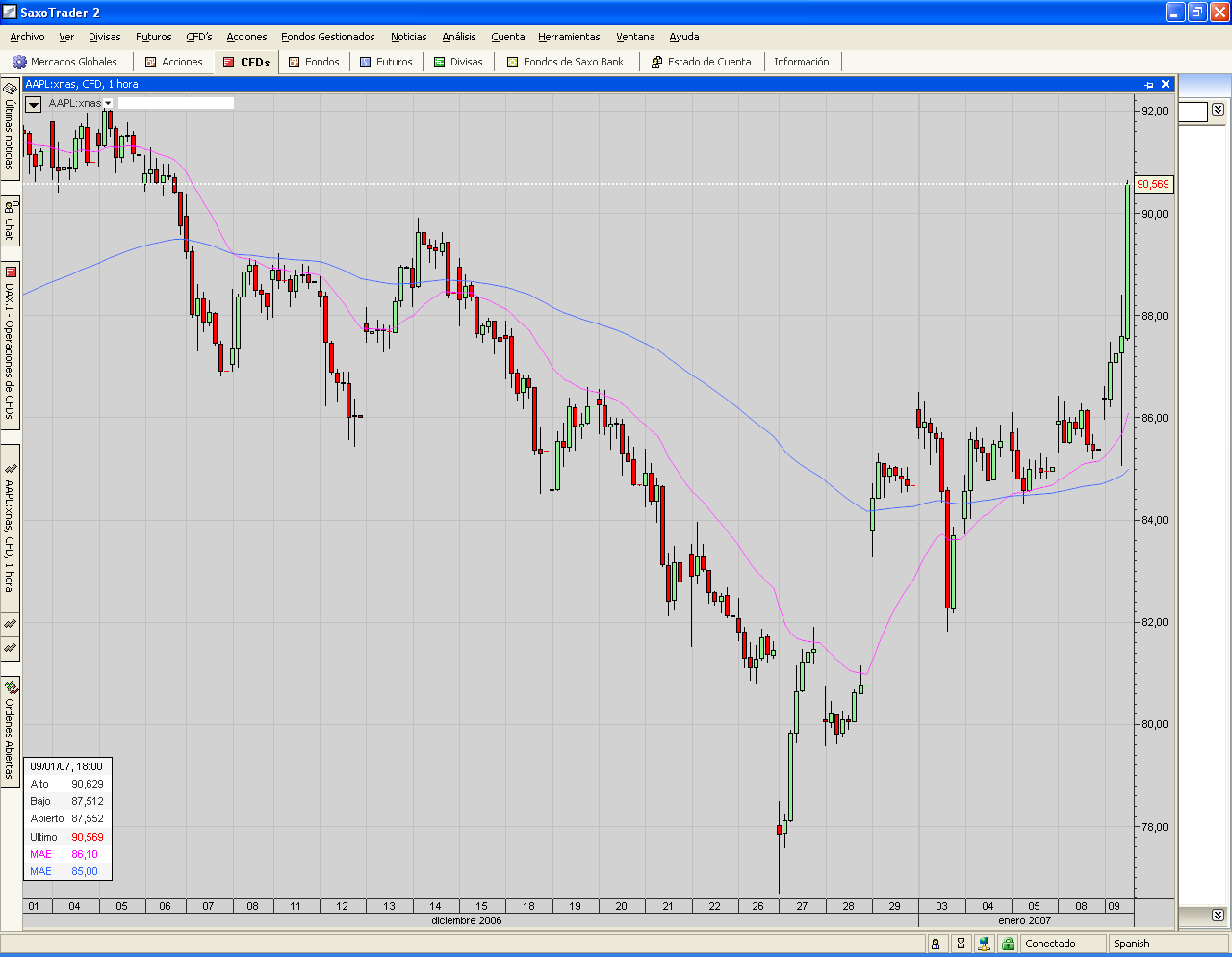Close the AAPL chart panel
Screen dimensions: 1232x957
click(1166, 85)
